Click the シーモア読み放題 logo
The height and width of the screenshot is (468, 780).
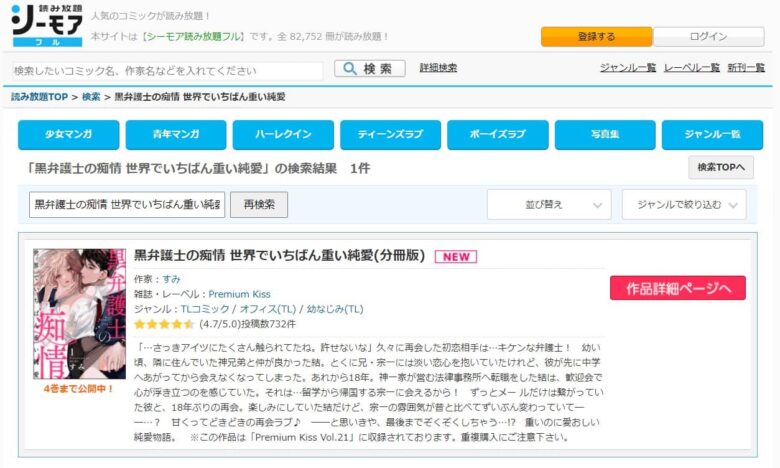pyautogui.click(x=47, y=25)
